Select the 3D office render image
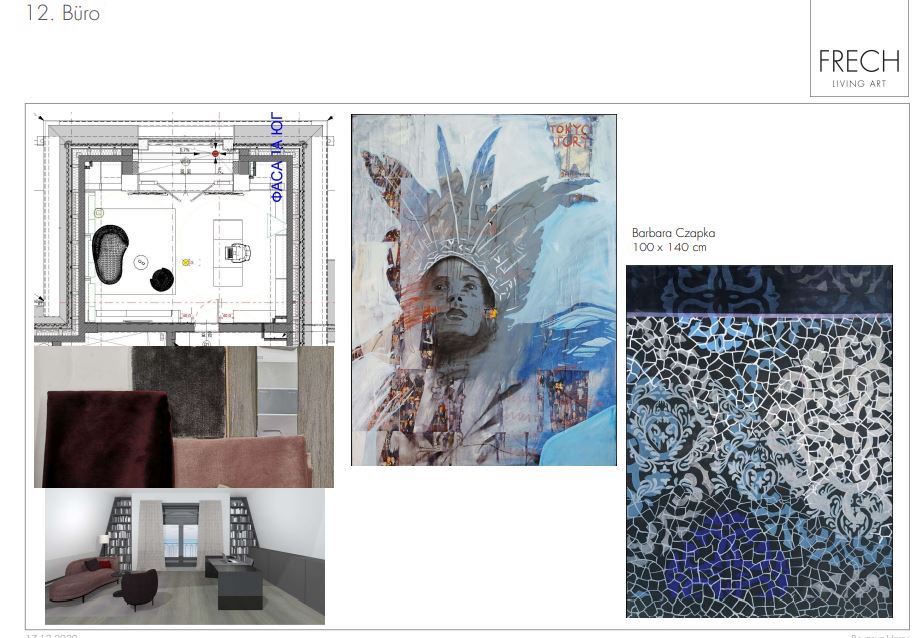This screenshot has height=638, width=918. point(185,557)
